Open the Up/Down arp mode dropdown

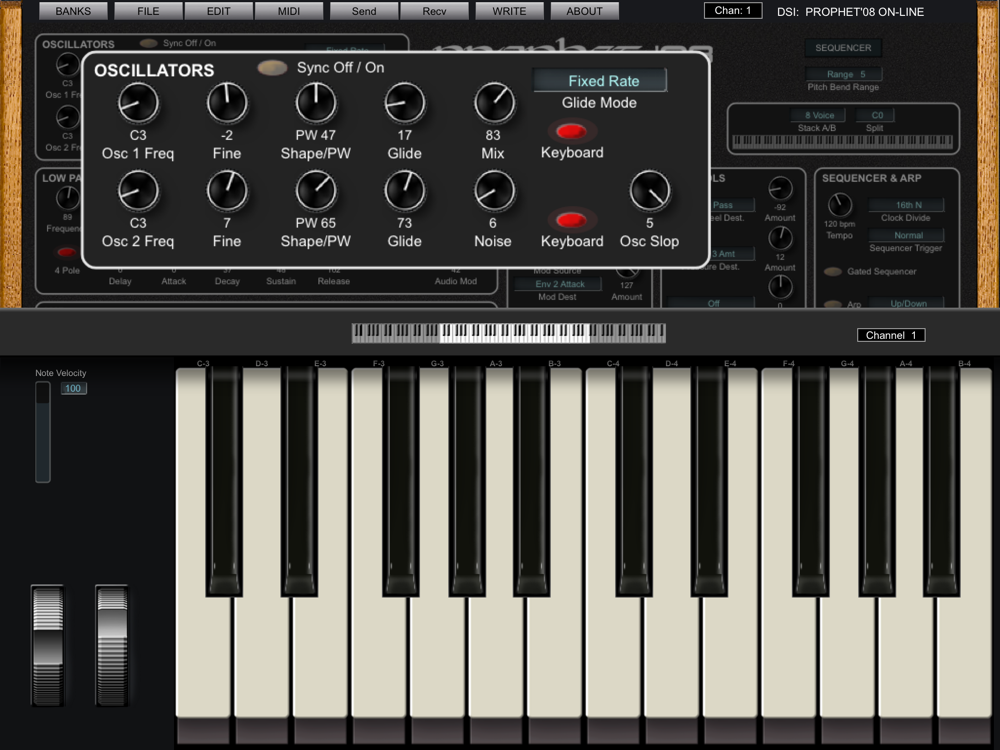pos(906,304)
